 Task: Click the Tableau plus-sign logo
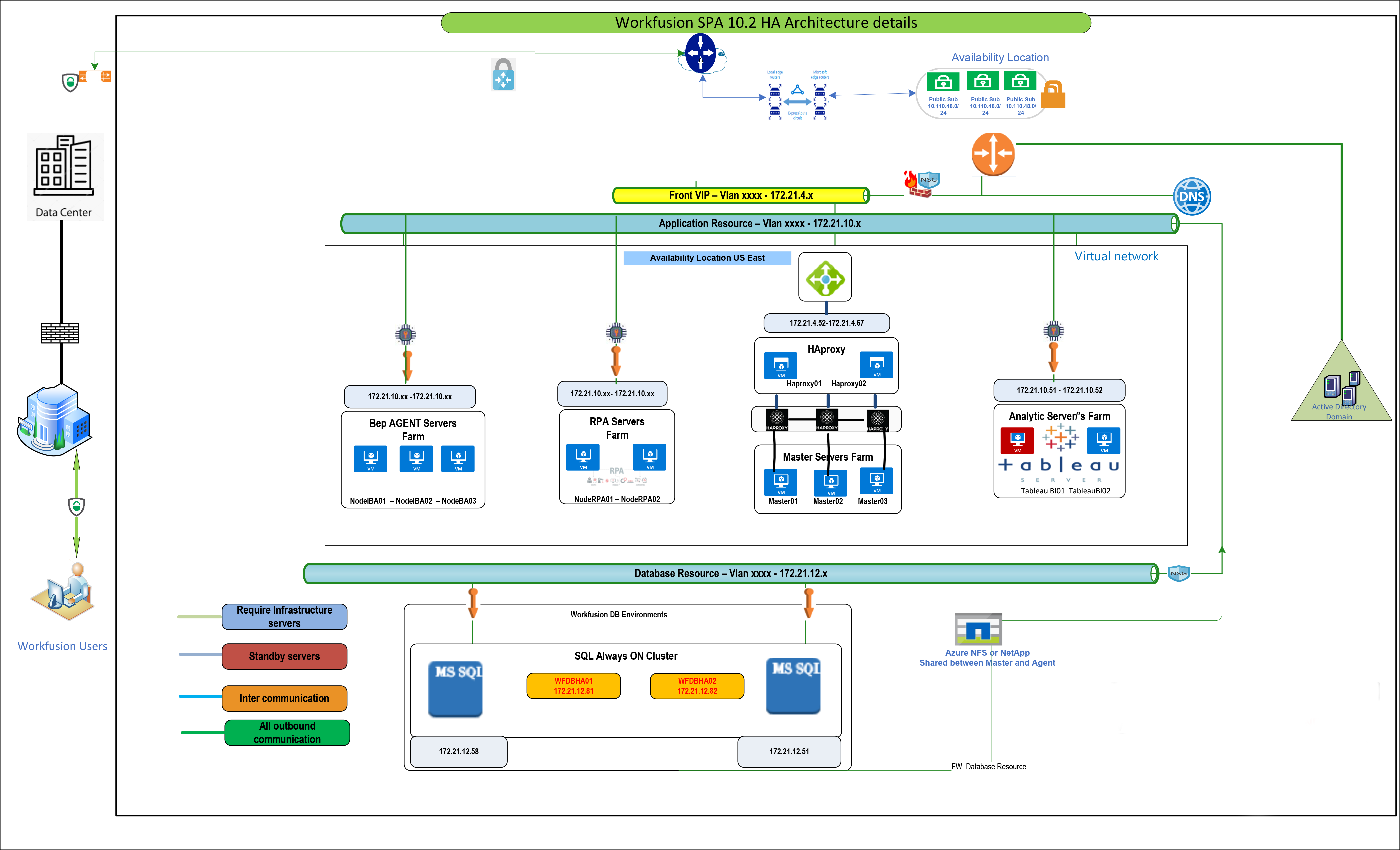(1060, 437)
